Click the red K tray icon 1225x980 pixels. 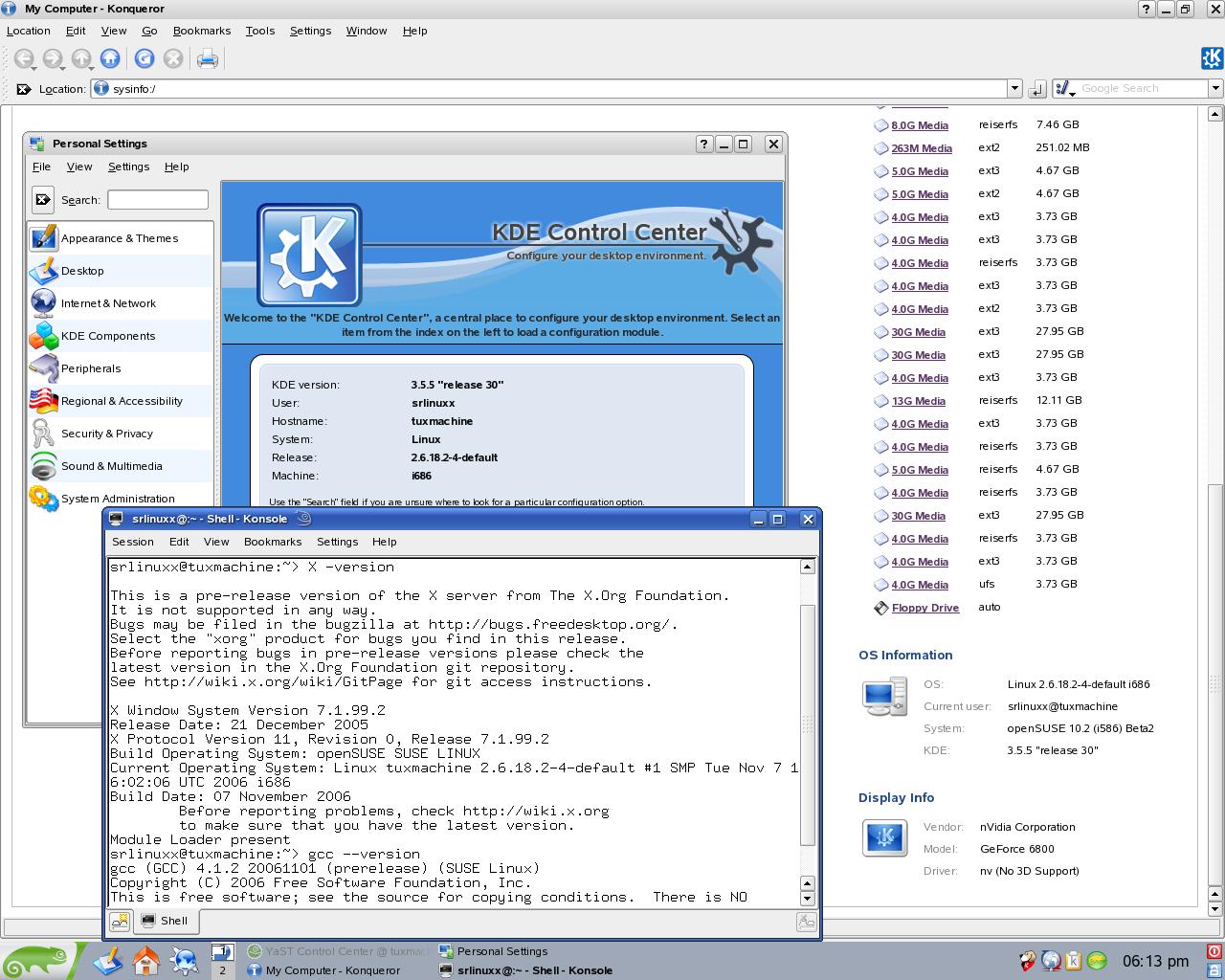tap(1027, 961)
